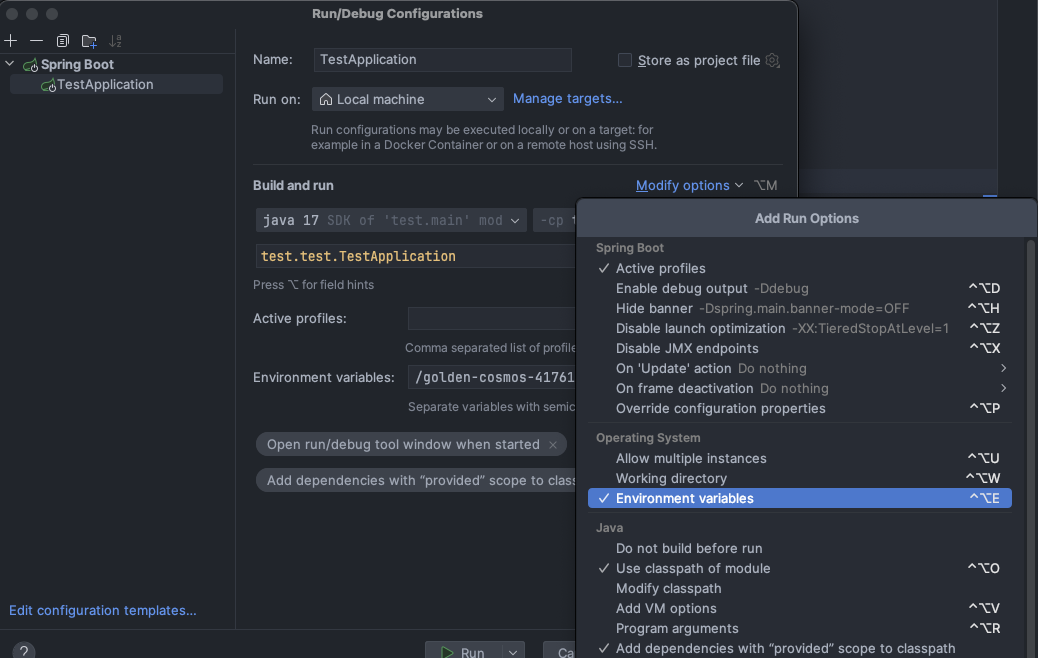Select Hide banner option
The width and height of the screenshot is (1039, 658).
pos(800,308)
